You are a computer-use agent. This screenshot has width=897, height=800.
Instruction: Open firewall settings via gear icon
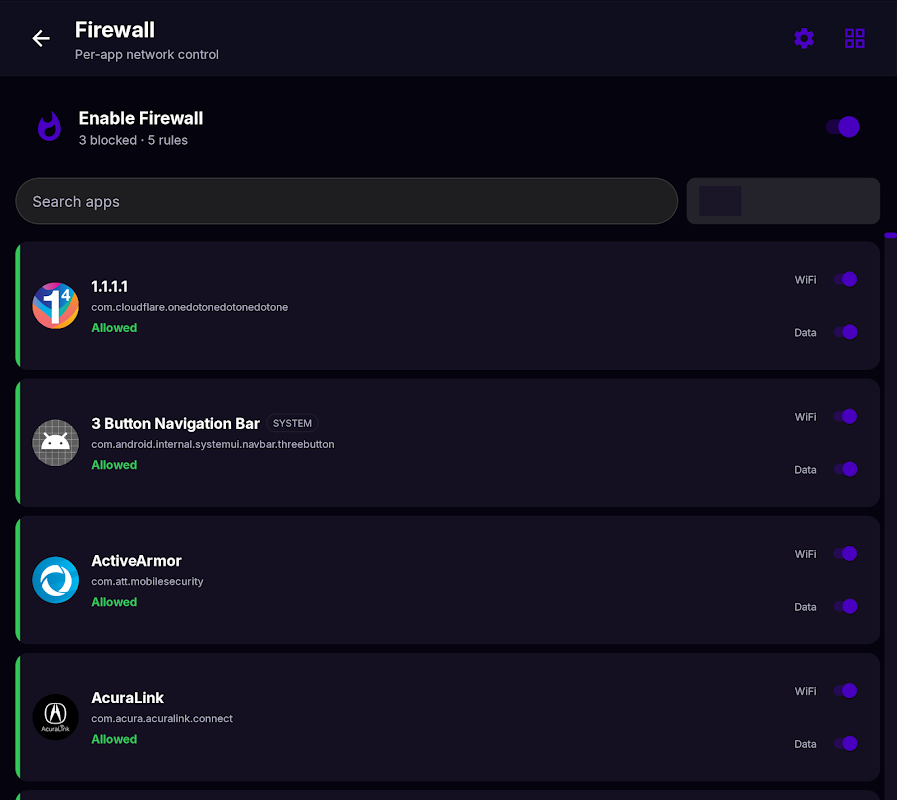pos(804,38)
